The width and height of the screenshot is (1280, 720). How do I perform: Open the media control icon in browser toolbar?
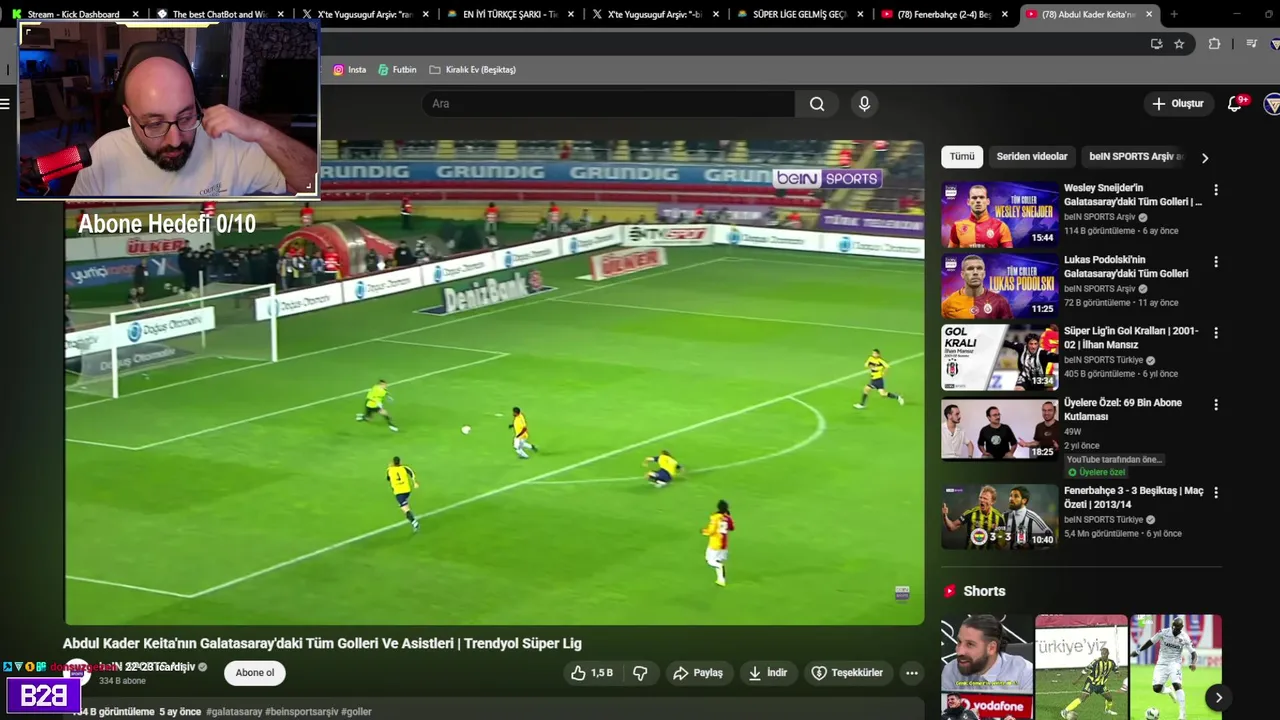(1252, 44)
